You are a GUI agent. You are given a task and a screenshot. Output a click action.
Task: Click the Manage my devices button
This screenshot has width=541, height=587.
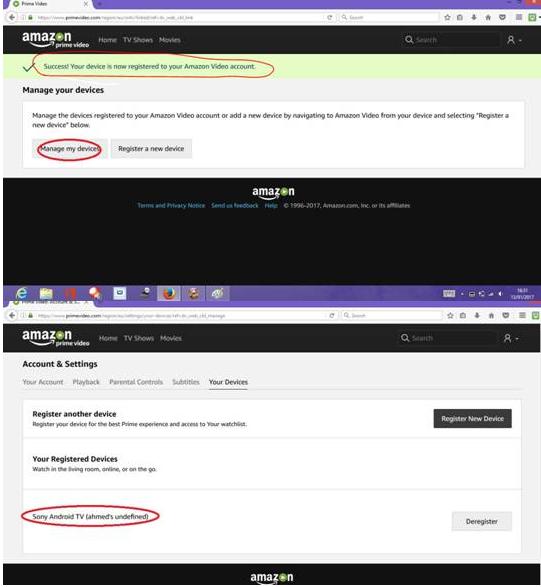pos(70,149)
